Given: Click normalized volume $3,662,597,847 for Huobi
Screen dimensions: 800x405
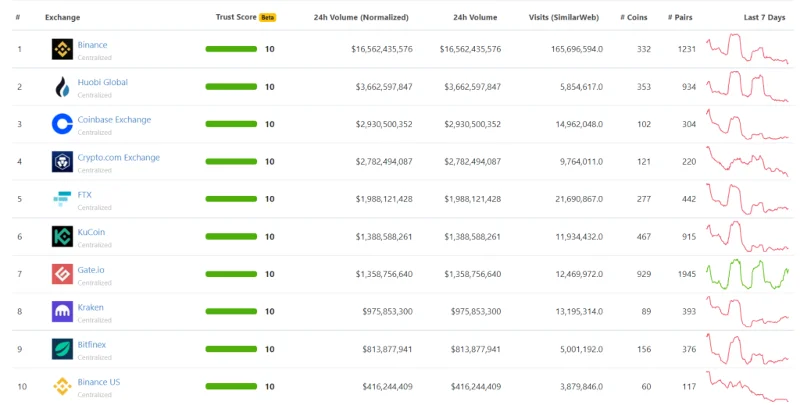Looking at the screenshot, I should click(384, 87).
